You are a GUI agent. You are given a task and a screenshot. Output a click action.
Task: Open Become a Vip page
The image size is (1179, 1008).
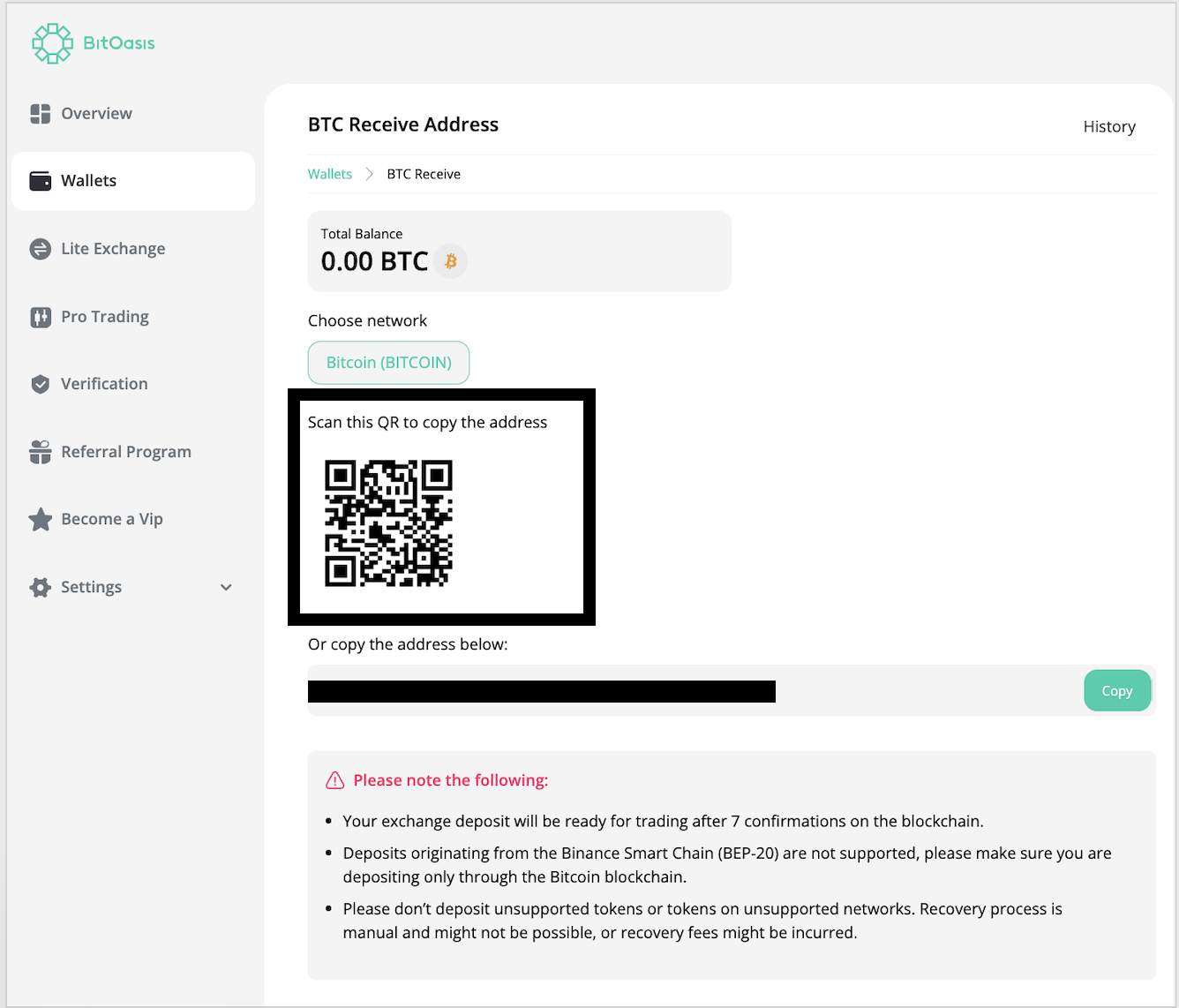pos(133,519)
